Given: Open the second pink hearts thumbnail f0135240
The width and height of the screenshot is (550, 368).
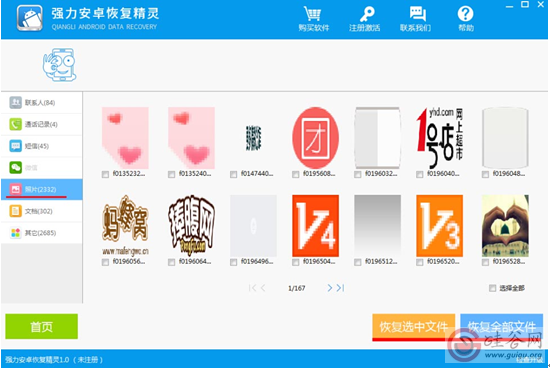Looking at the screenshot, I should (192, 138).
